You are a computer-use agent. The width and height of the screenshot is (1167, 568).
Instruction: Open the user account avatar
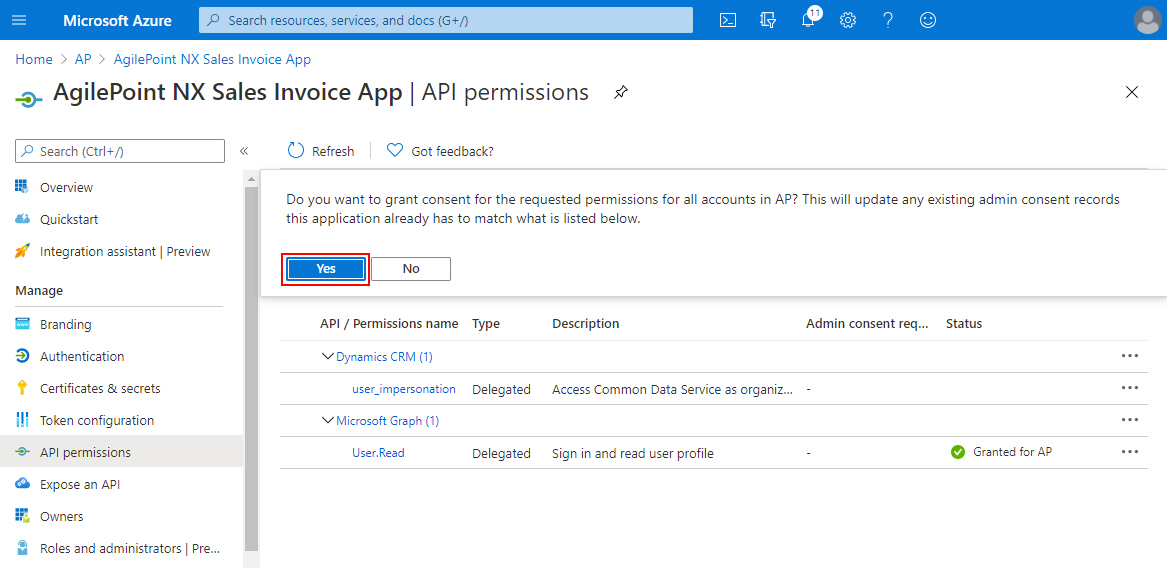tap(1147, 20)
